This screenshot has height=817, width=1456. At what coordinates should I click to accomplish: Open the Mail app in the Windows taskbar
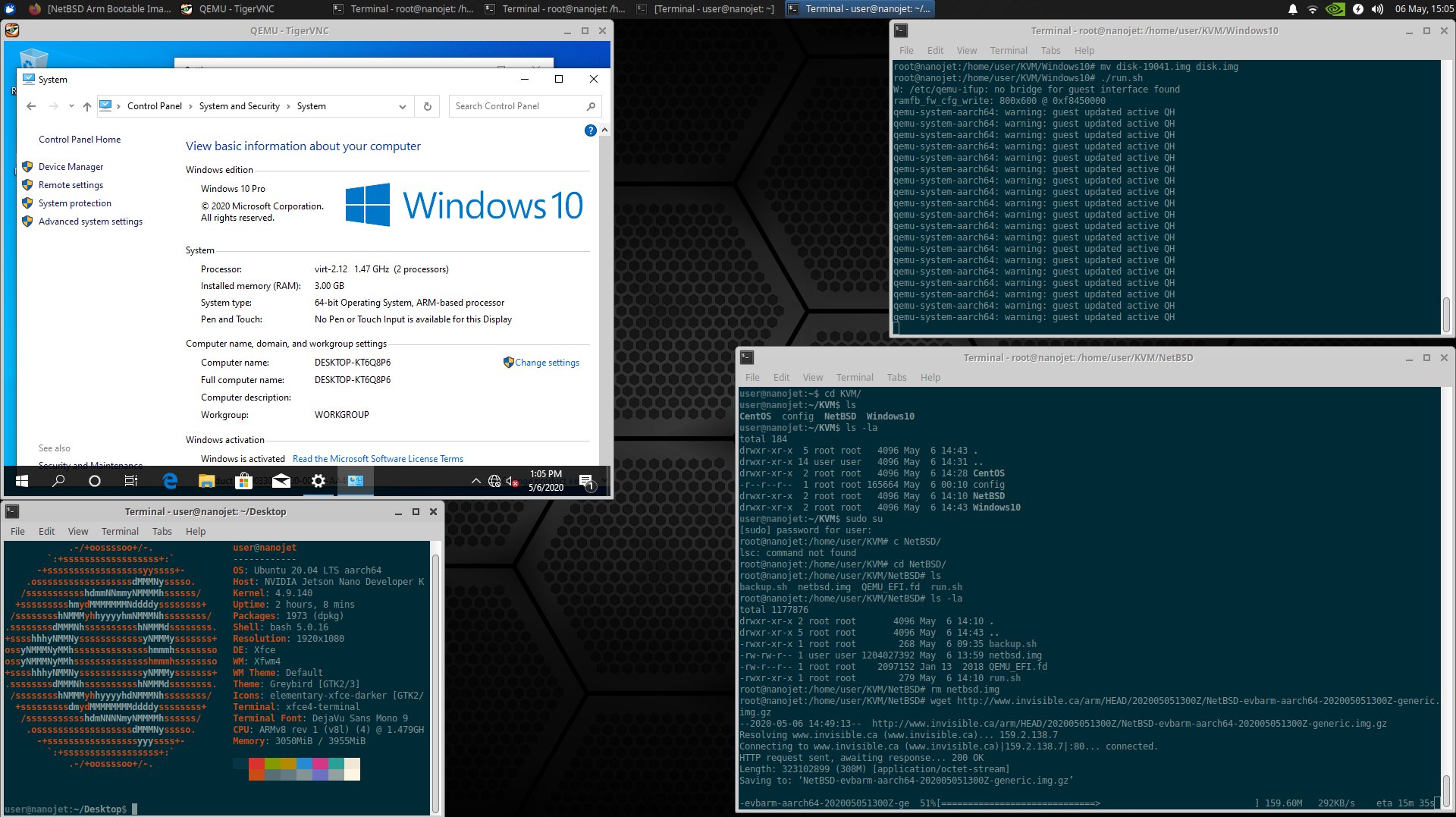click(281, 481)
